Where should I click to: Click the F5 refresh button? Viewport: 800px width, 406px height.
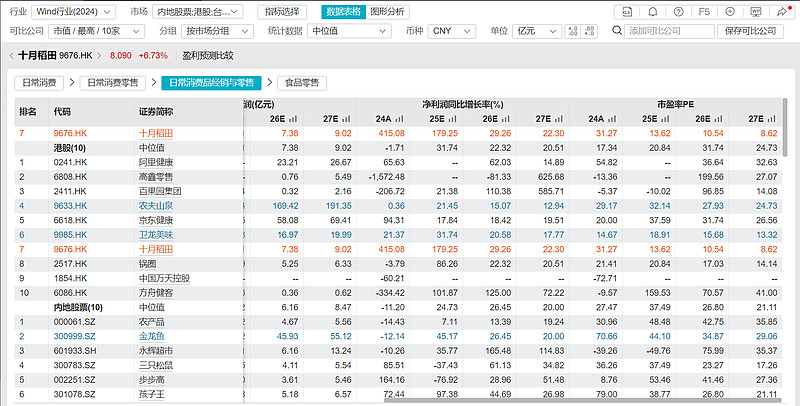(704, 12)
